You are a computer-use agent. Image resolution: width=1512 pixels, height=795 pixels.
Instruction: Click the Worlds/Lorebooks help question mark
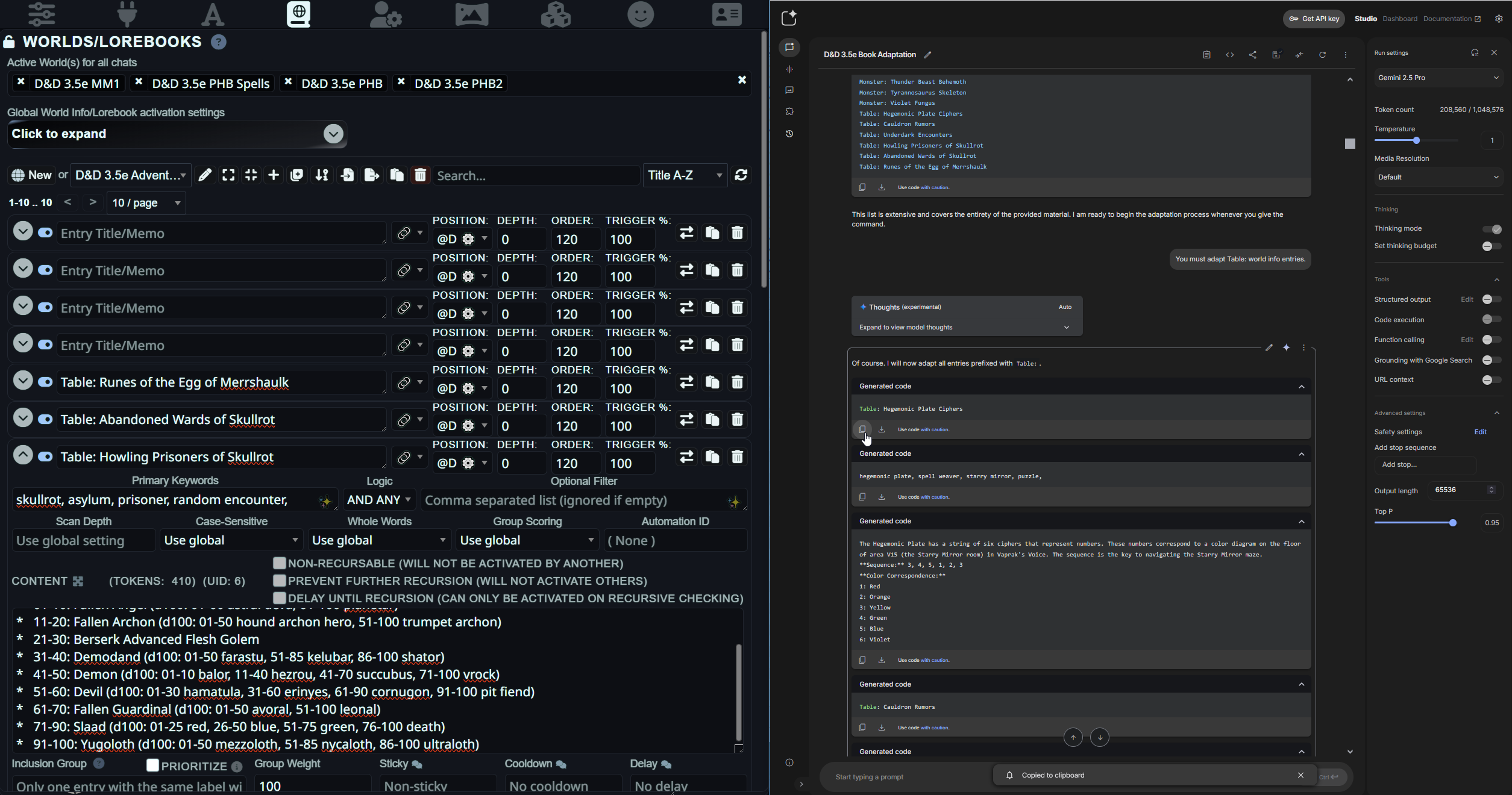point(218,42)
